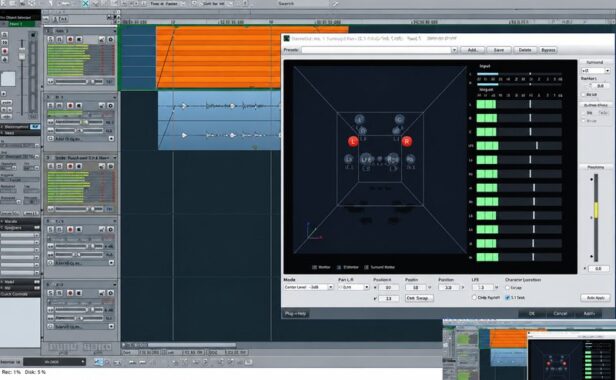Solo track 2 with its S button
The width and height of the screenshot is (616, 380).
pyautogui.click(x=51, y=105)
